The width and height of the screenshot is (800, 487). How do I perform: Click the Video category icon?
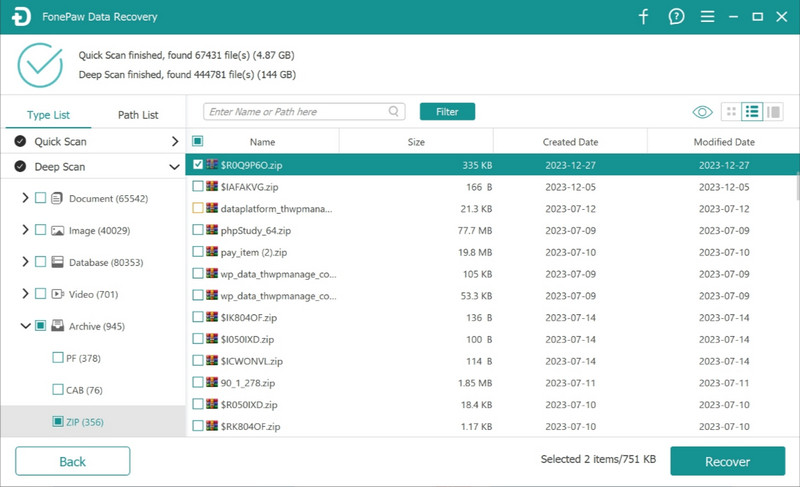(57, 294)
